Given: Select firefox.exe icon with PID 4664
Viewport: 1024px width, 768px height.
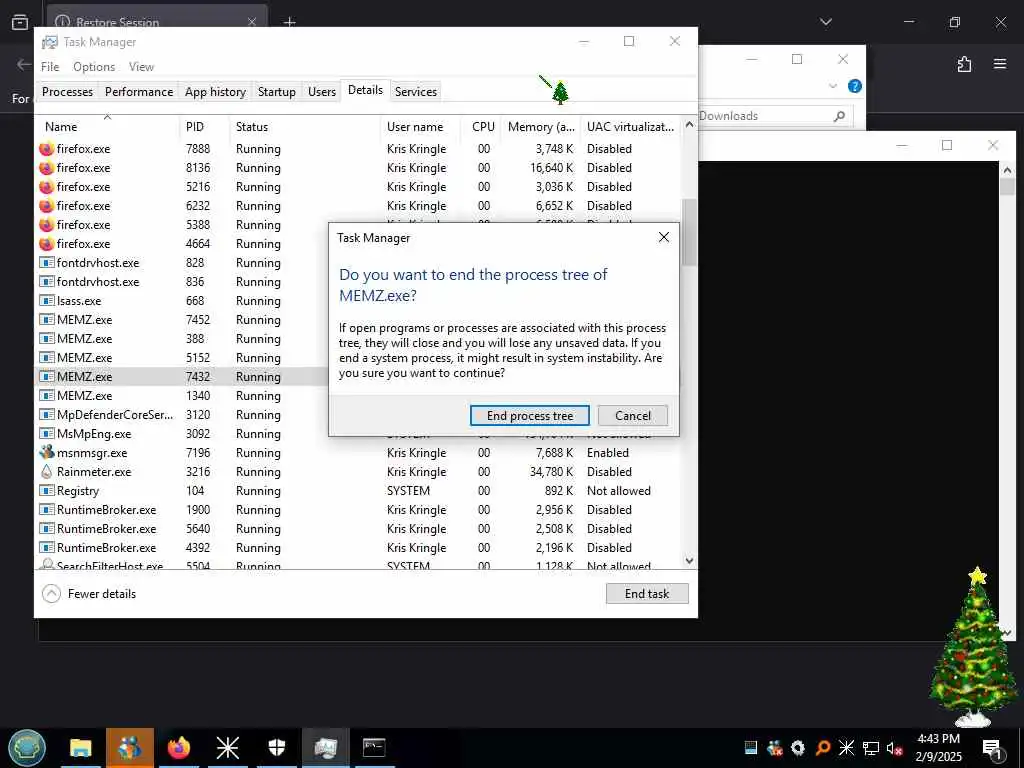Looking at the screenshot, I should (46, 244).
